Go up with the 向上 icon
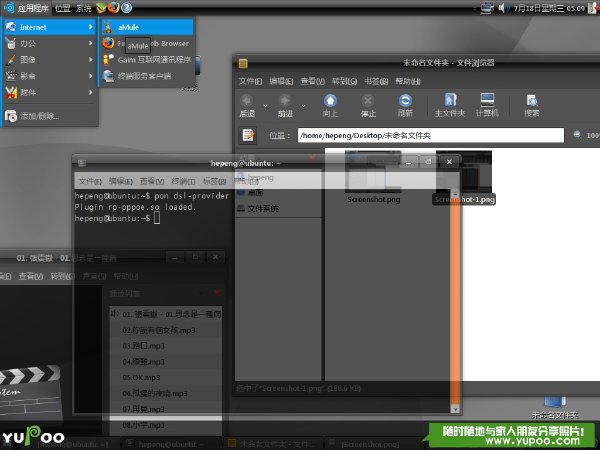 coord(330,105)
